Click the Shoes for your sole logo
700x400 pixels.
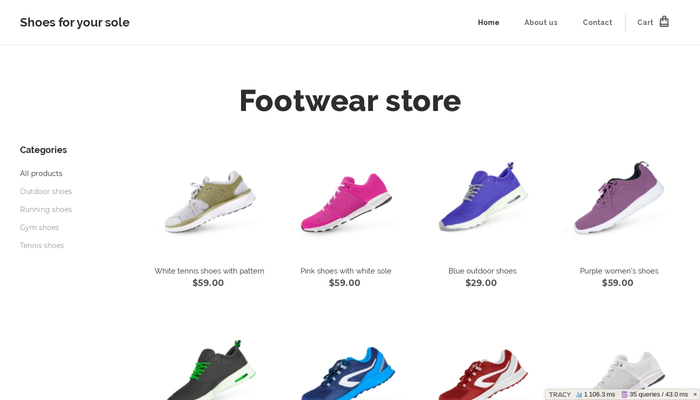75,22
